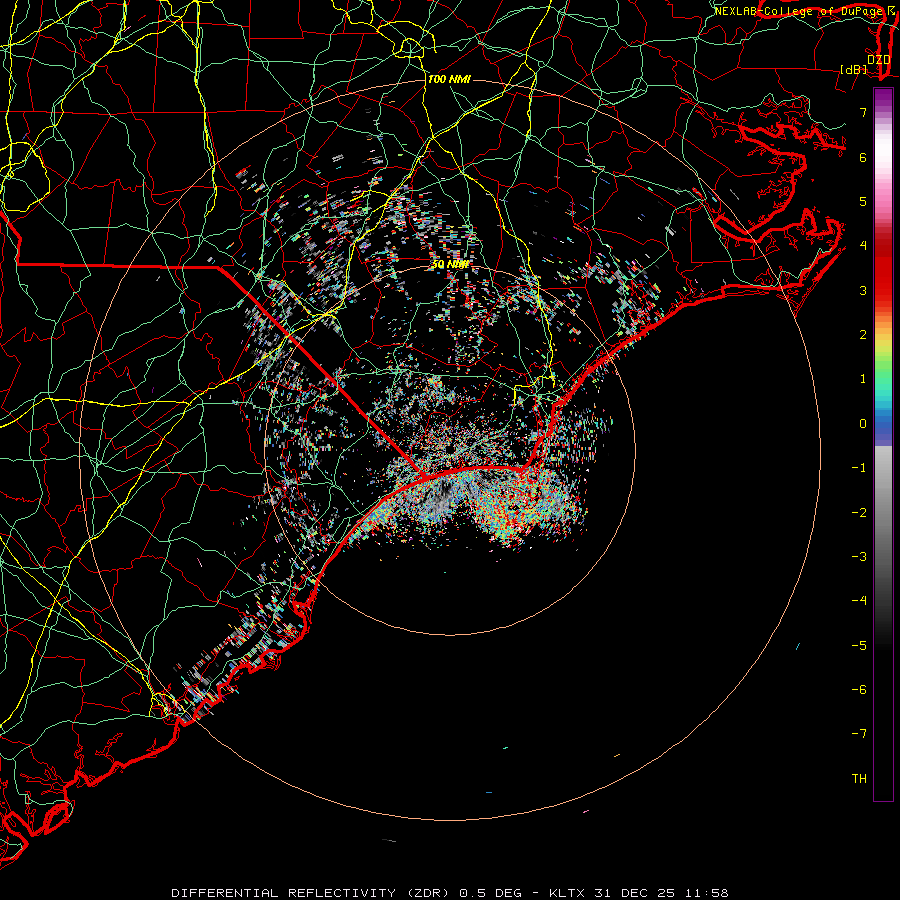Click the TH label below the scale
Screen dimensions: 900x900
point(859,779)
